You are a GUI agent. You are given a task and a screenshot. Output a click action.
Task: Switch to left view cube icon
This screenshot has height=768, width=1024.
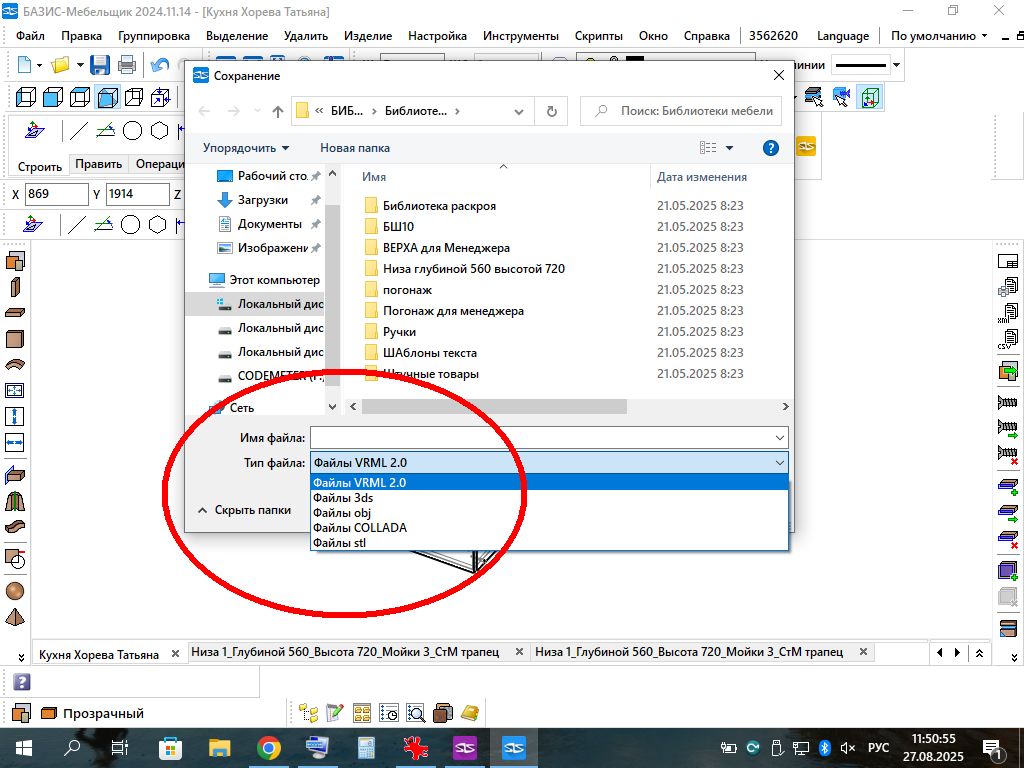25,97
